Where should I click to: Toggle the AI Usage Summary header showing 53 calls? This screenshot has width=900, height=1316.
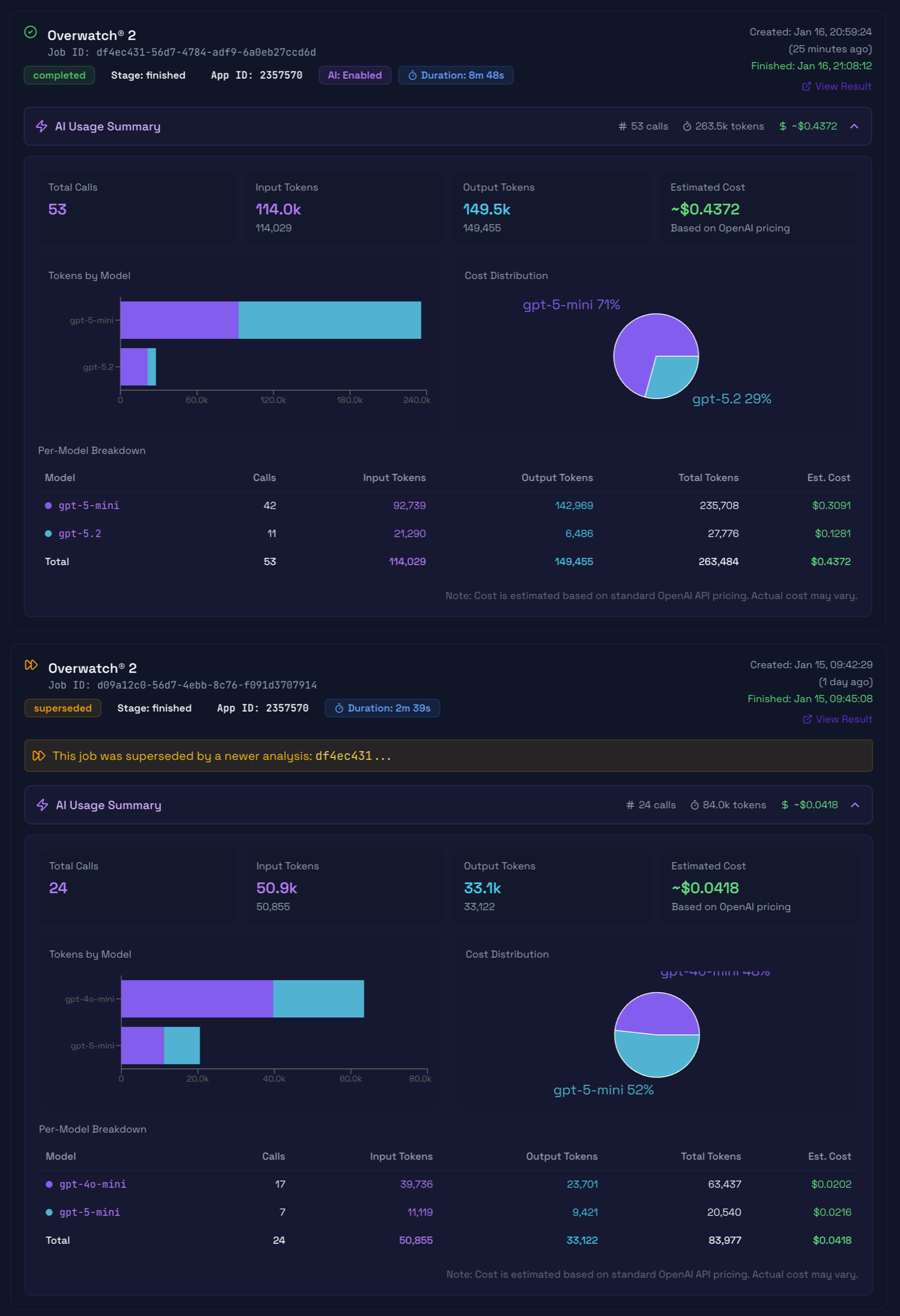tap(447, 126)
